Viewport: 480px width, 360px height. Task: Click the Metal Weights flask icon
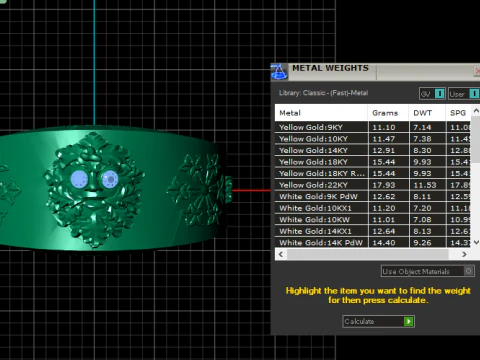279,72
